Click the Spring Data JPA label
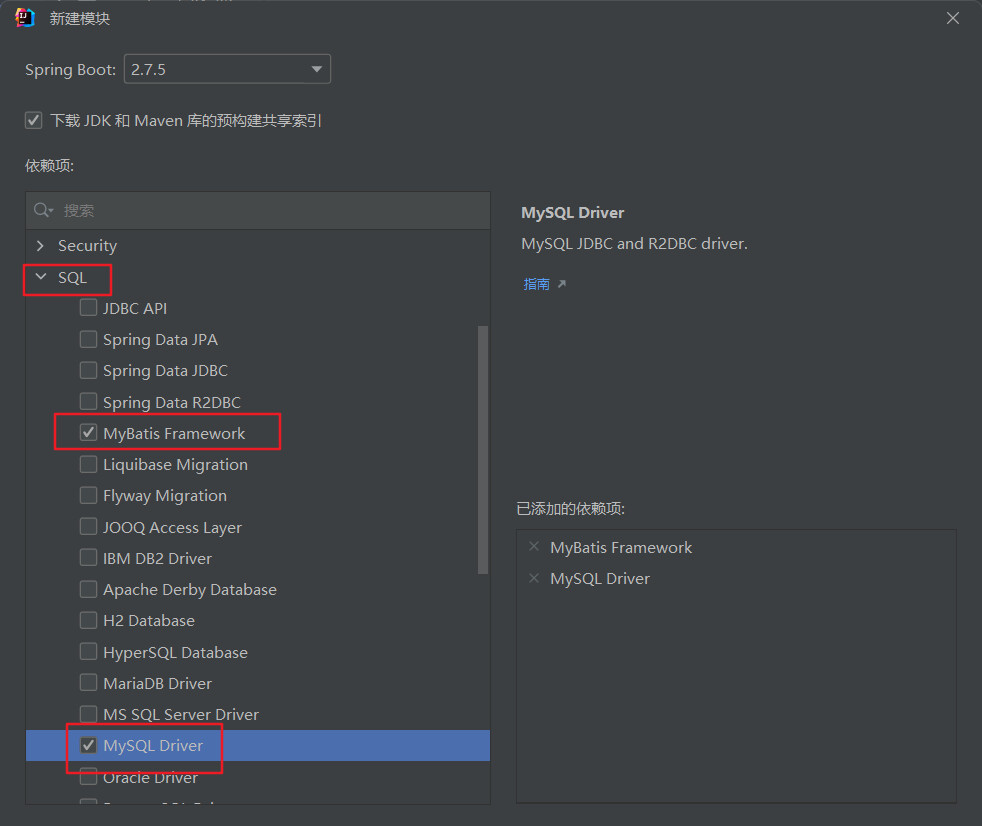This screenshot has width=982, height=826. (160, 339)
